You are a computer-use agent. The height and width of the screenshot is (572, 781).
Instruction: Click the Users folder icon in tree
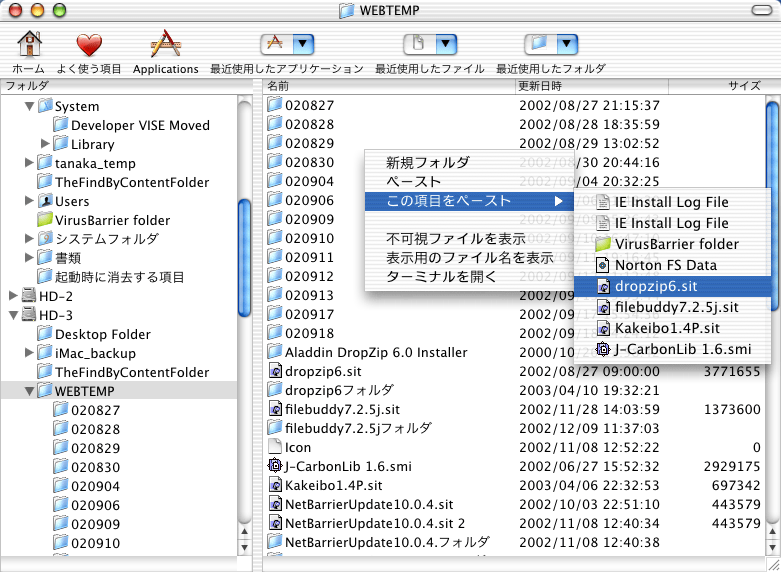coord(45,201)
